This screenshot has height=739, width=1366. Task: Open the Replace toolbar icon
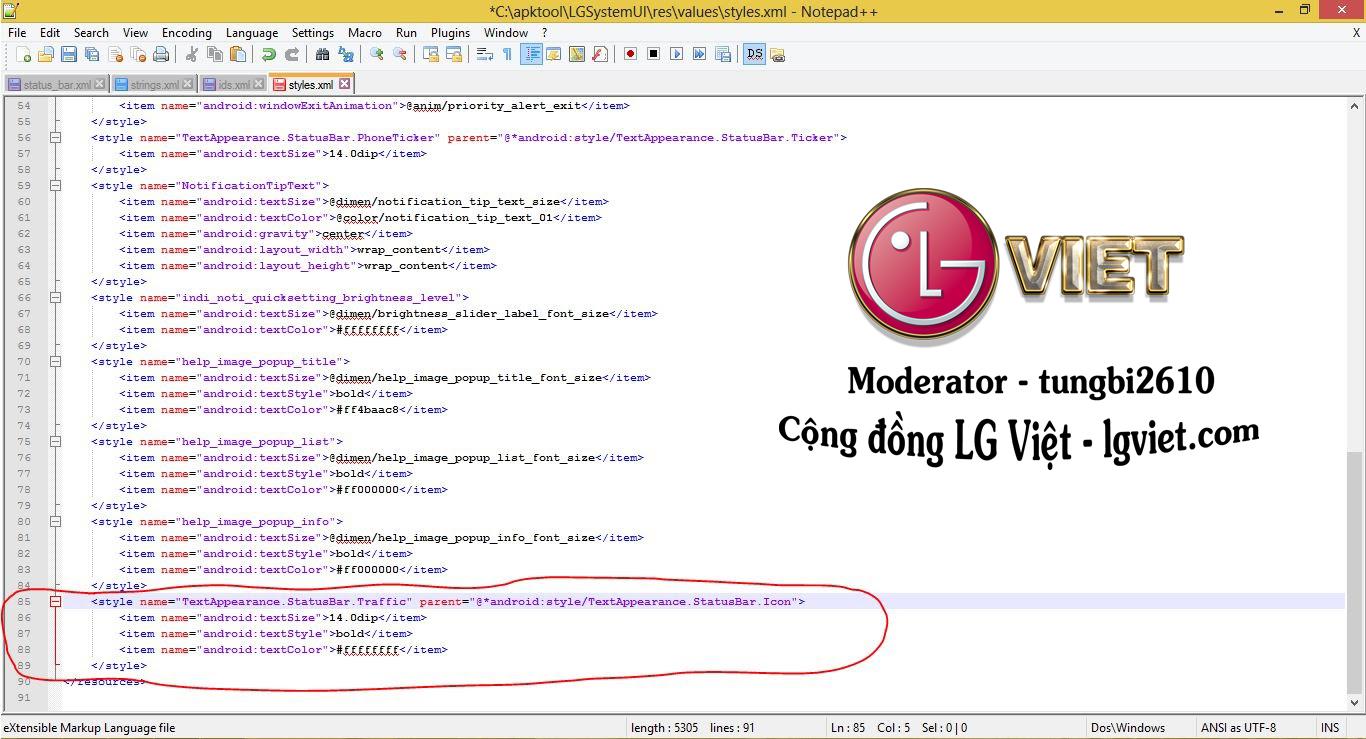[x=345, y=54]
